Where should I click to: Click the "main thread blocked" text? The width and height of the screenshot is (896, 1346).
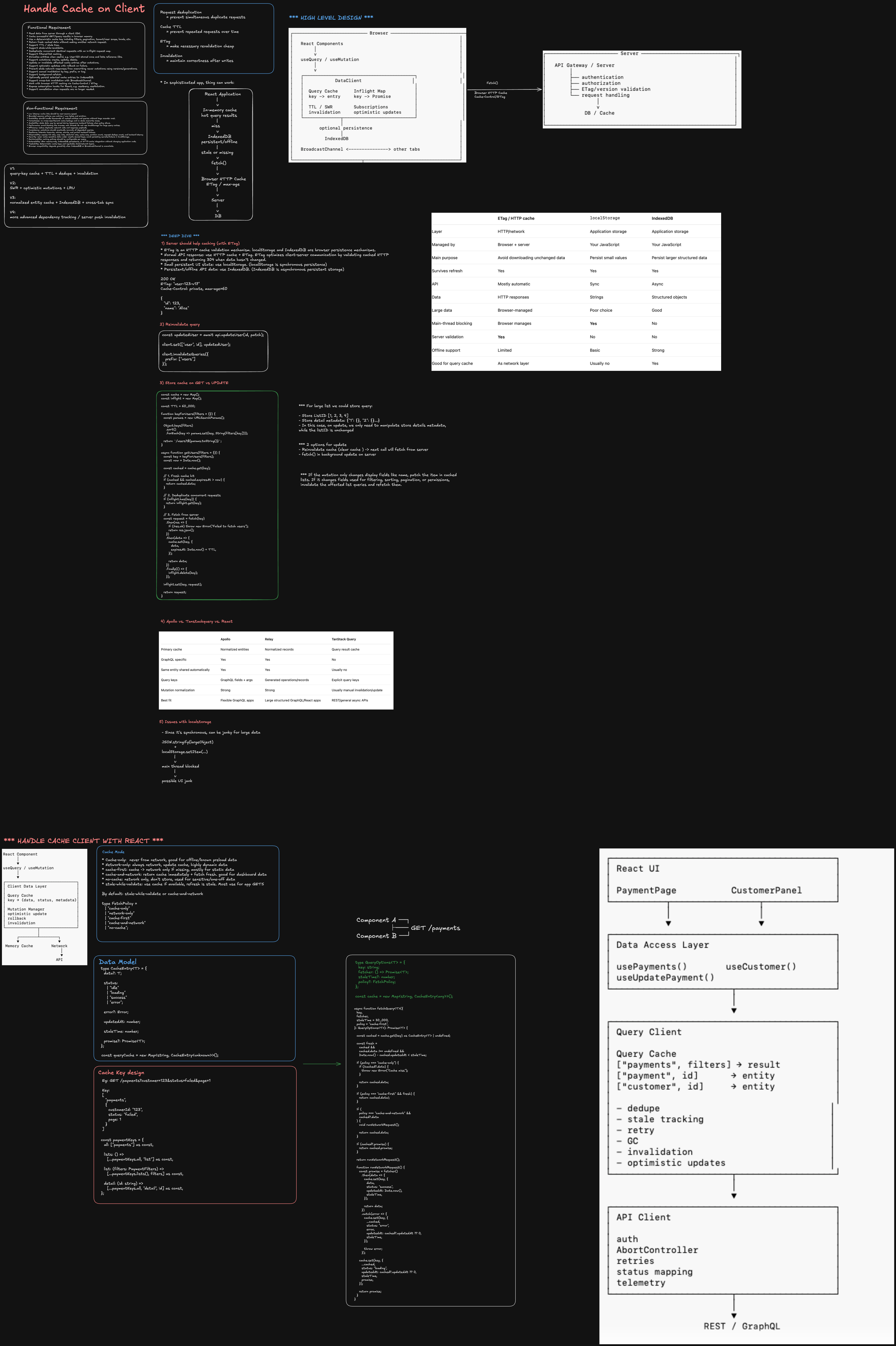point(180,766)
